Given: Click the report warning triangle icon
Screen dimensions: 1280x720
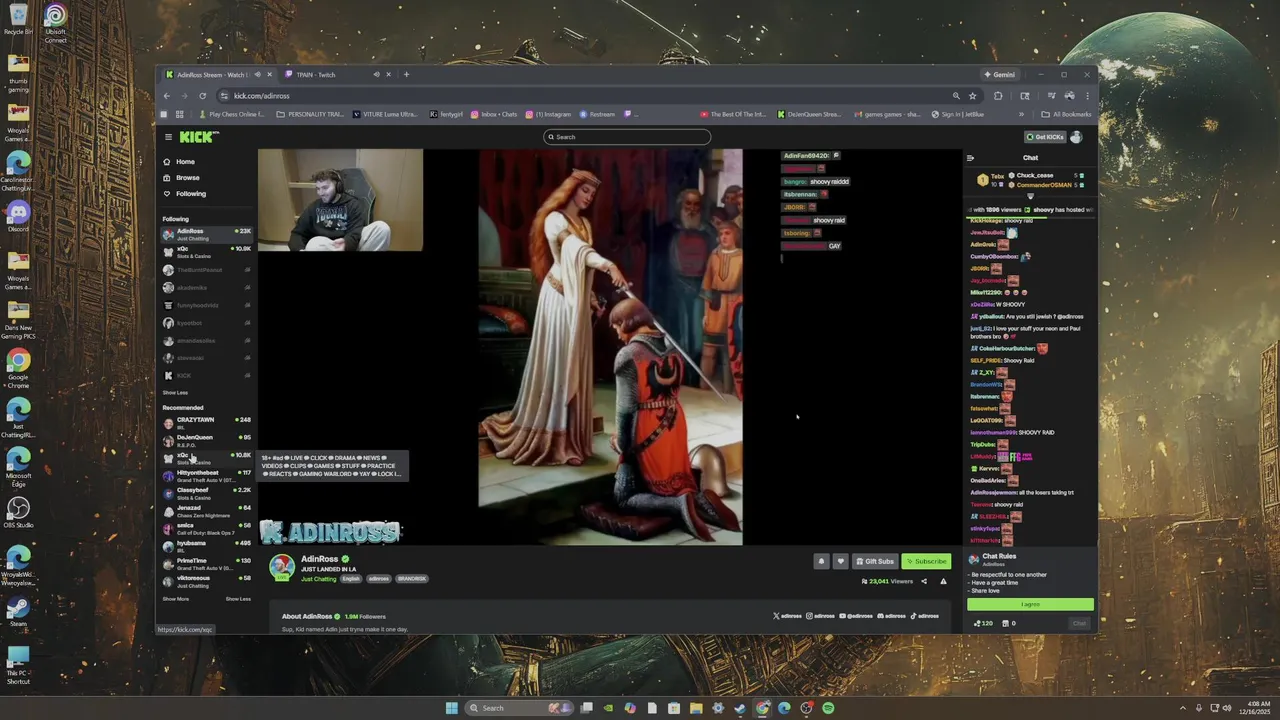Looking at the screenshot, I should point(943,581).
